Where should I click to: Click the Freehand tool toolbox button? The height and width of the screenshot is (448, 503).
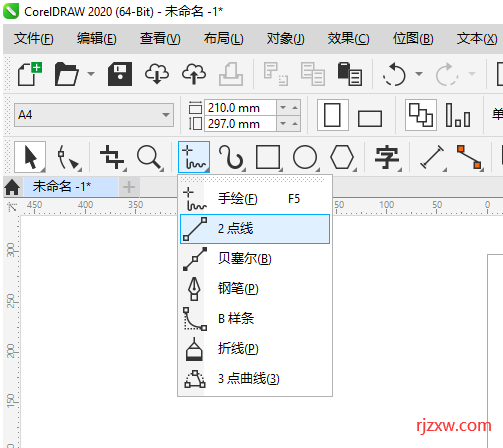pos(194,157)
